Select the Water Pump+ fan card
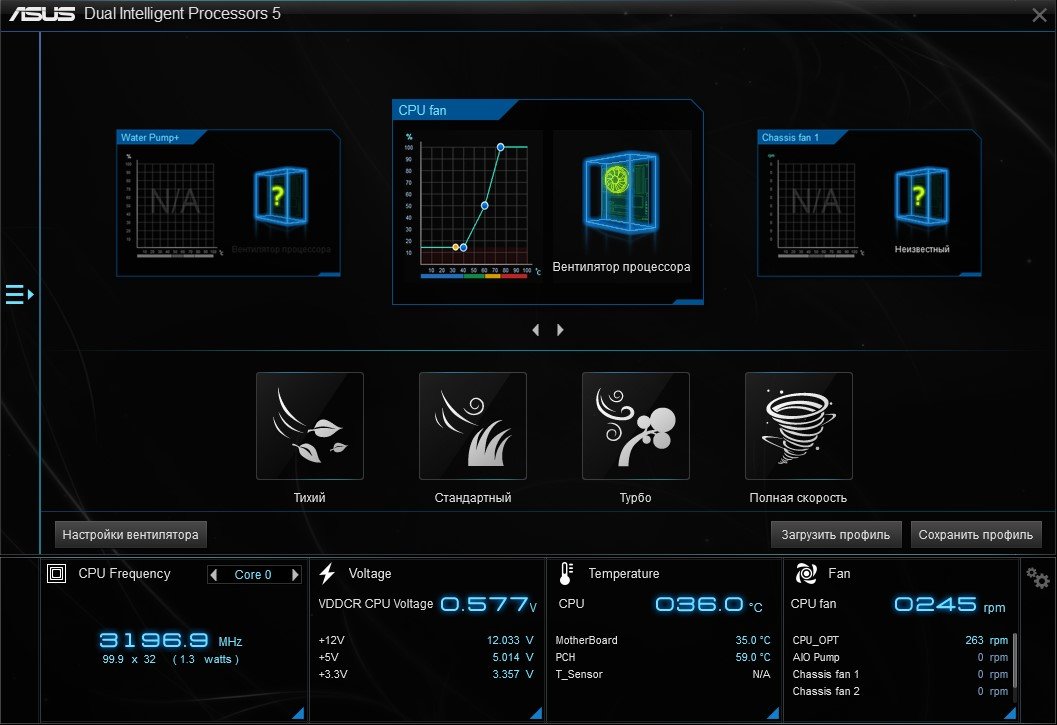 [229, 203]
